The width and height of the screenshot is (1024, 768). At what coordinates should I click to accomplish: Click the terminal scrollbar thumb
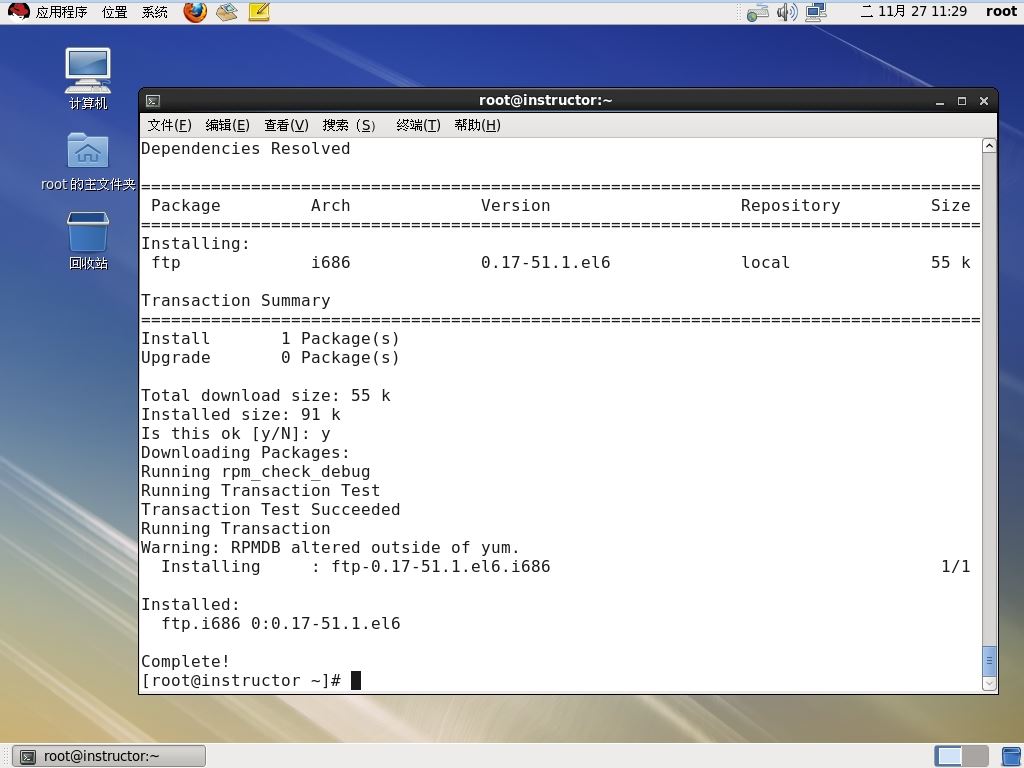coord(989,661)
